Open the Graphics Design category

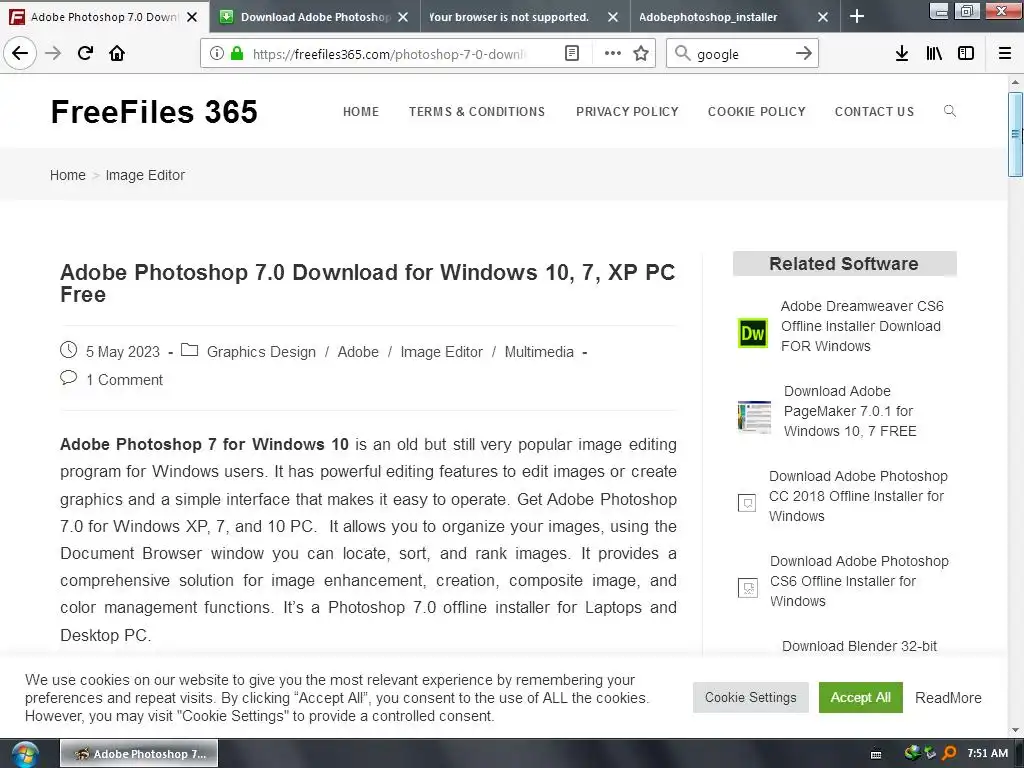coord(261,352)
